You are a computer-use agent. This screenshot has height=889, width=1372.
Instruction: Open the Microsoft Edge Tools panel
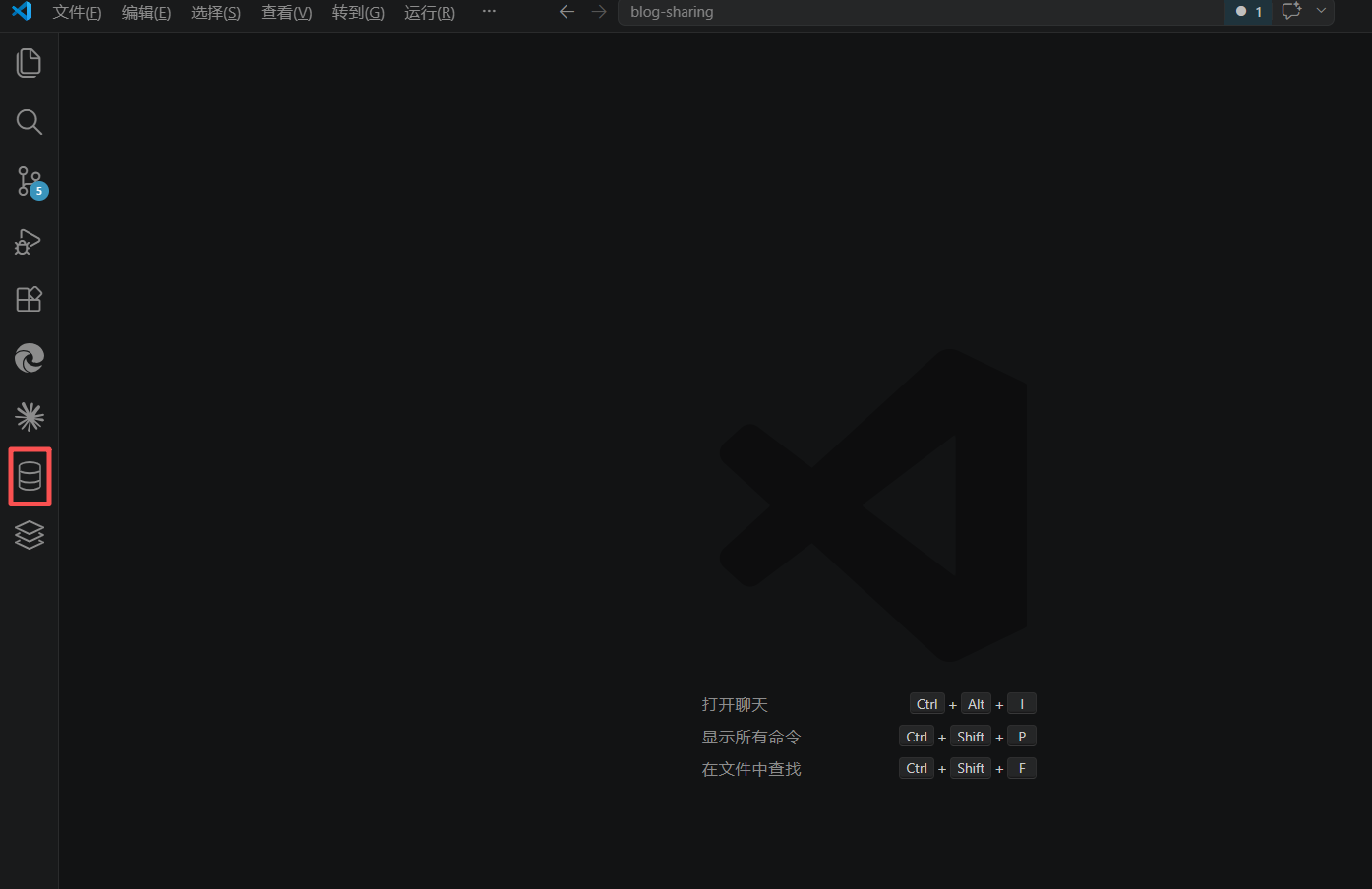(x=30, y=358)
